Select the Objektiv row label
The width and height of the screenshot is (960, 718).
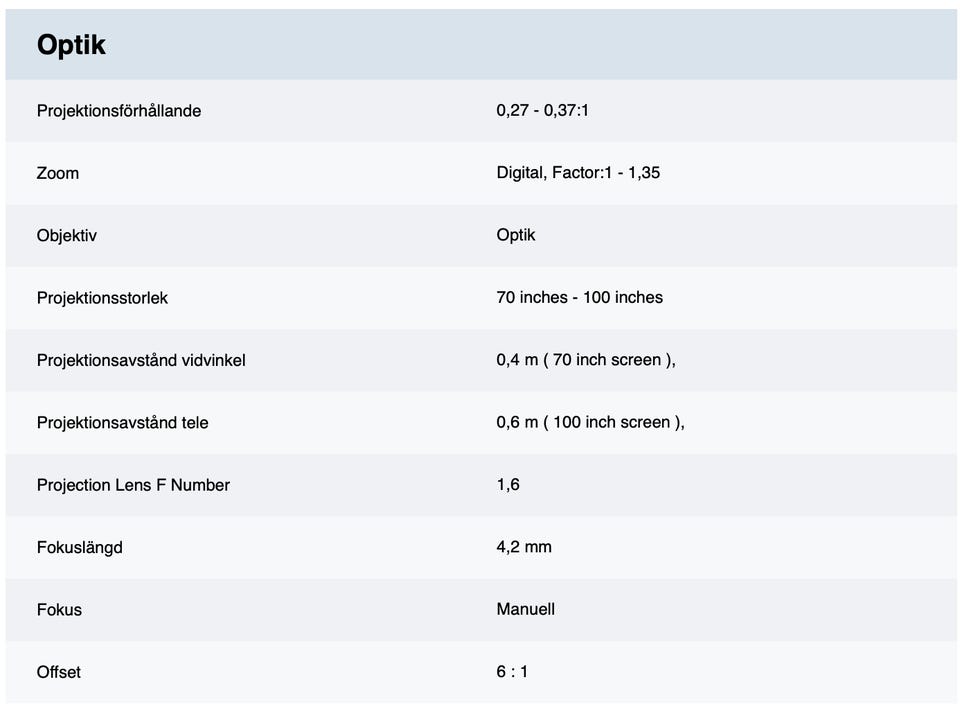click(x=67, y=236)
